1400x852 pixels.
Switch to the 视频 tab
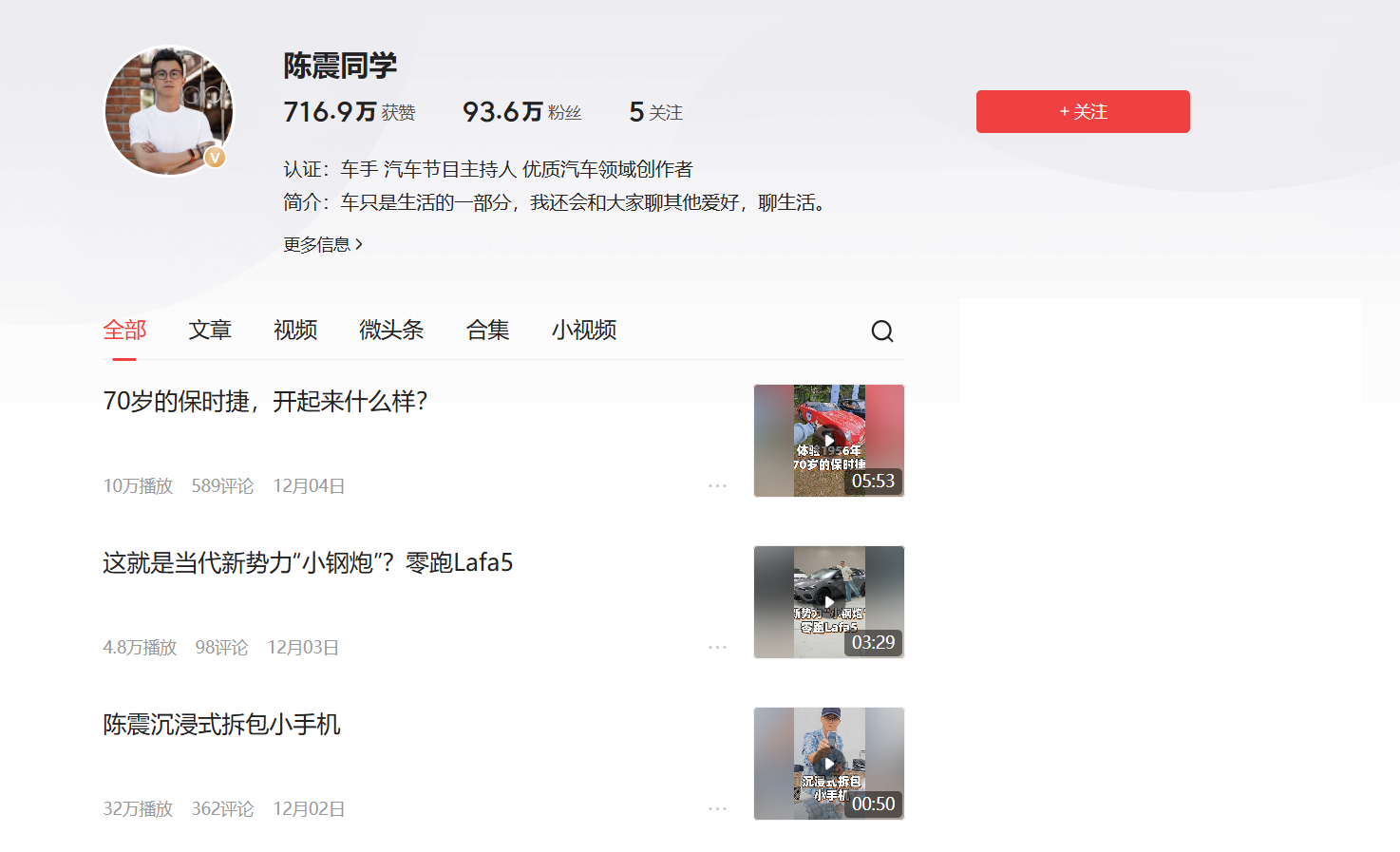click(295, 331)
